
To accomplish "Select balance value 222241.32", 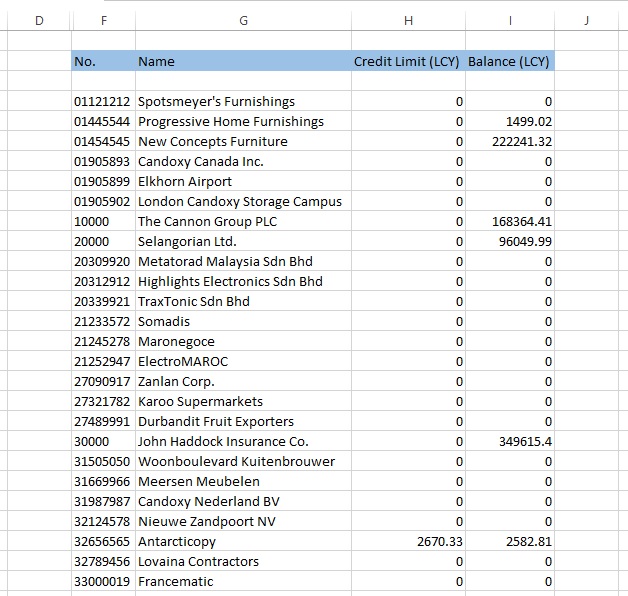I will pyautogui.click(x=510, y=141).
